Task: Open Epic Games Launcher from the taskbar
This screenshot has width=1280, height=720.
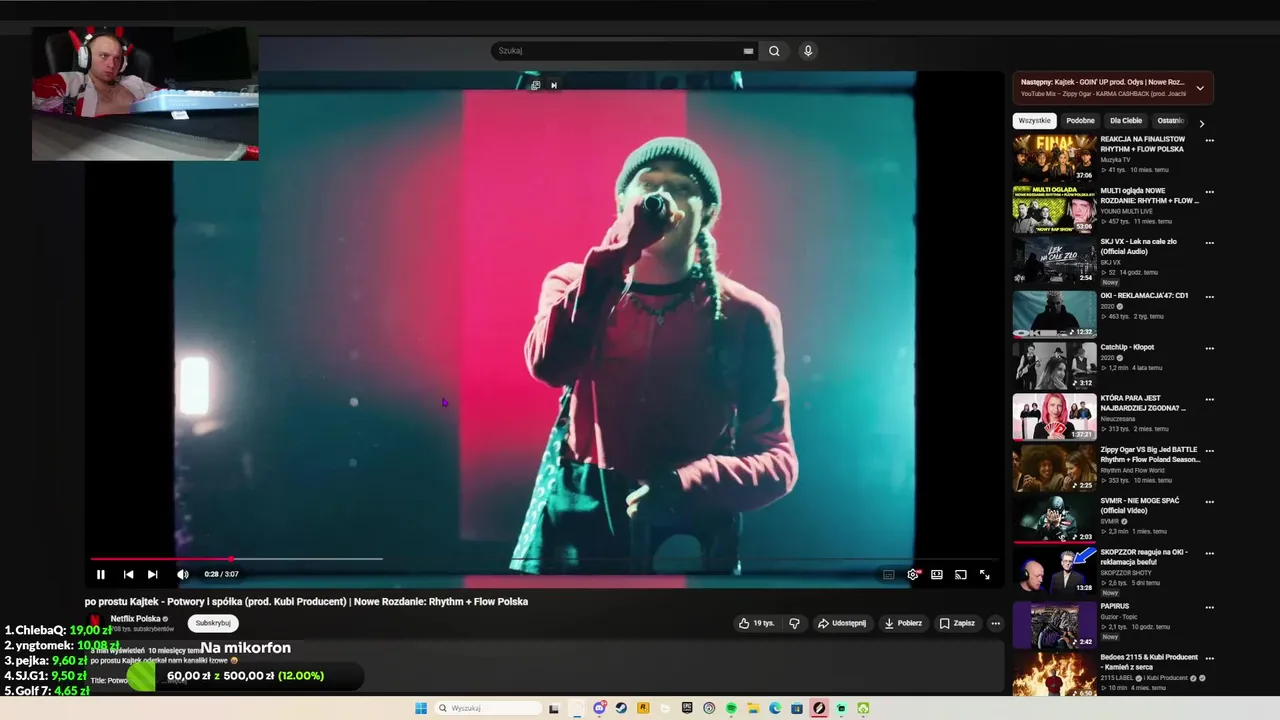Action: (x=687, y=709)
